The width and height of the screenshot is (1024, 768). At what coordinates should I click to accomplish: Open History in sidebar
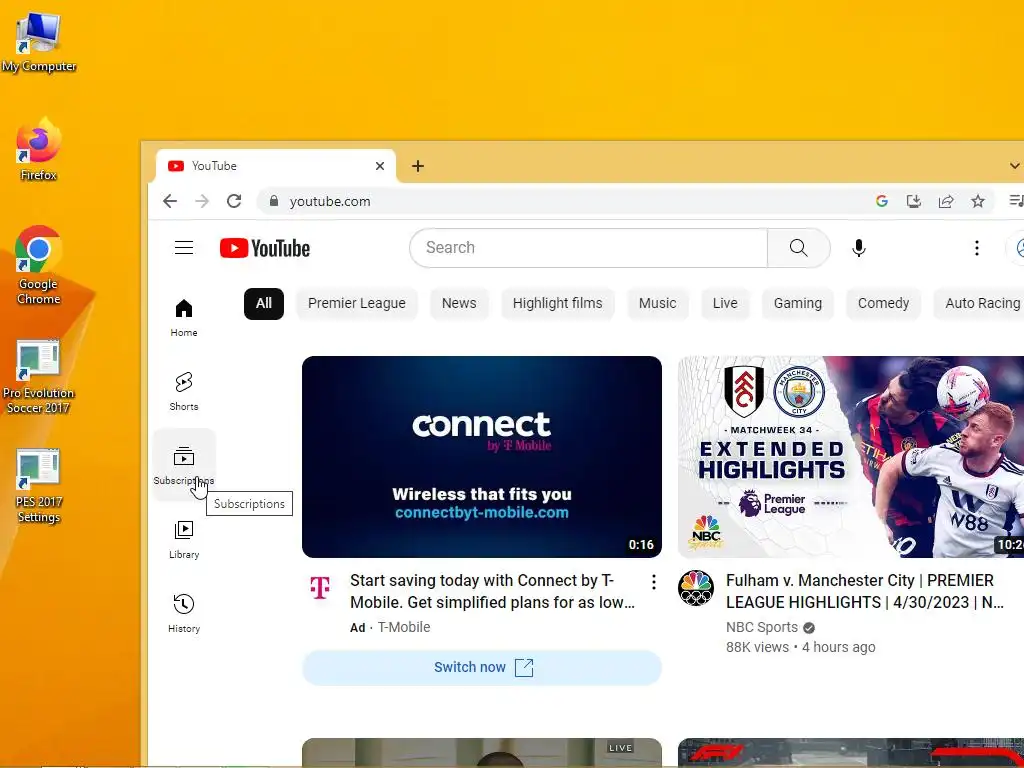(x=184, y=614)
